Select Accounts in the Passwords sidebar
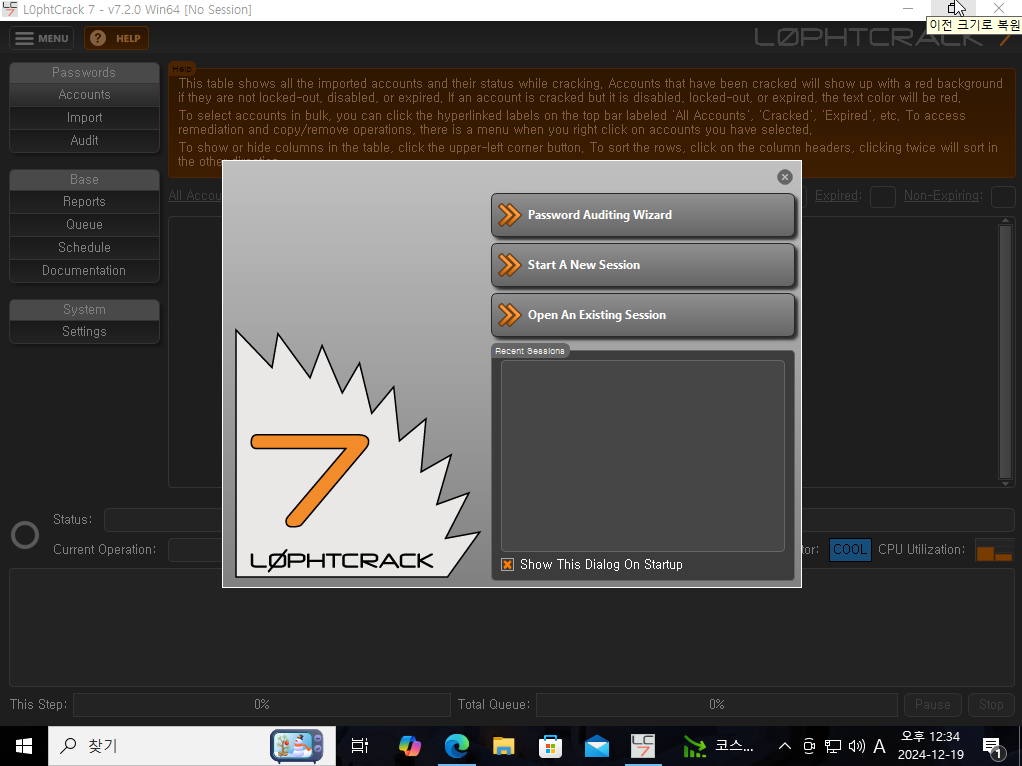This screenshot has width=1022, height=766. click(84, 95)
